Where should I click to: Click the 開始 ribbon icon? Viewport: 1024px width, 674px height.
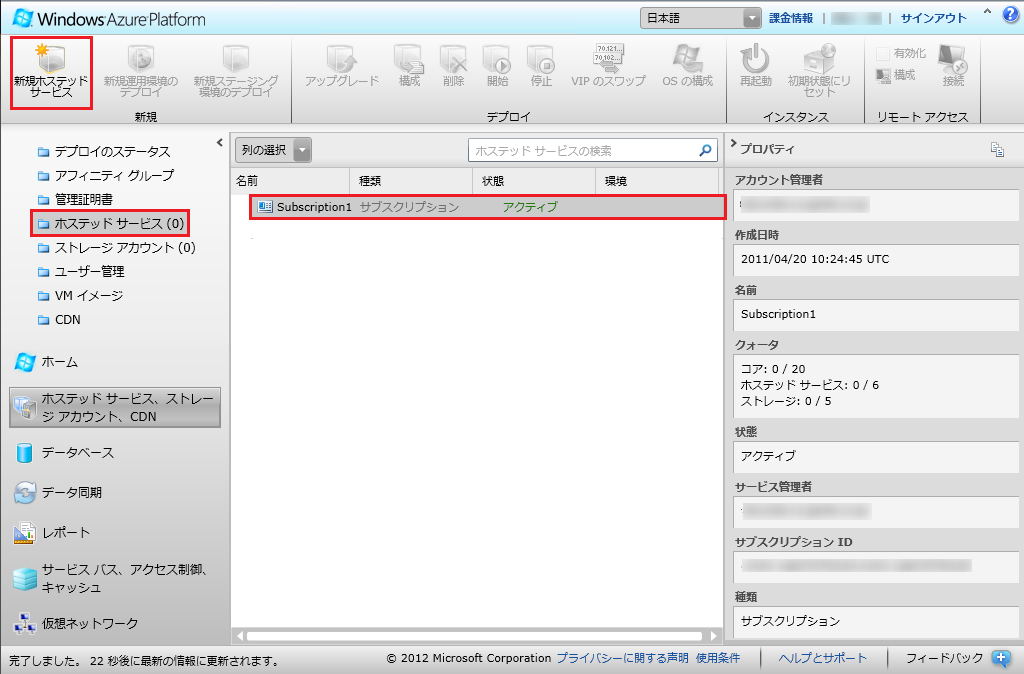(497, 59)
